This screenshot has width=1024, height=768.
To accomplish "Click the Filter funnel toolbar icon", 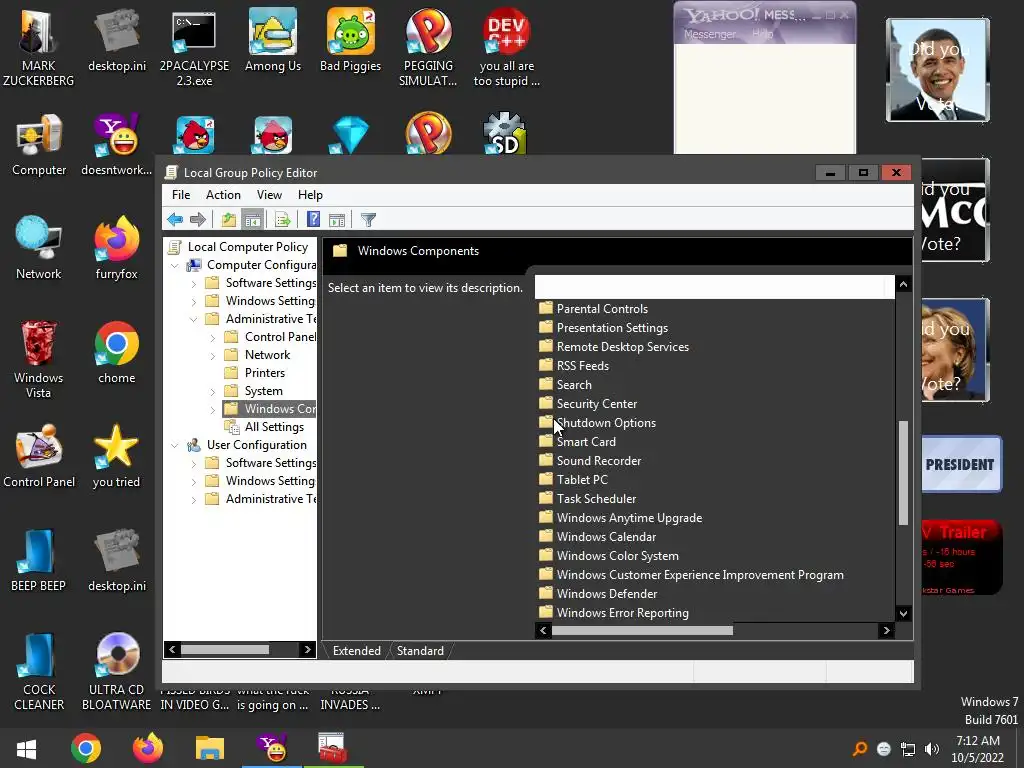I will (368, 219).
